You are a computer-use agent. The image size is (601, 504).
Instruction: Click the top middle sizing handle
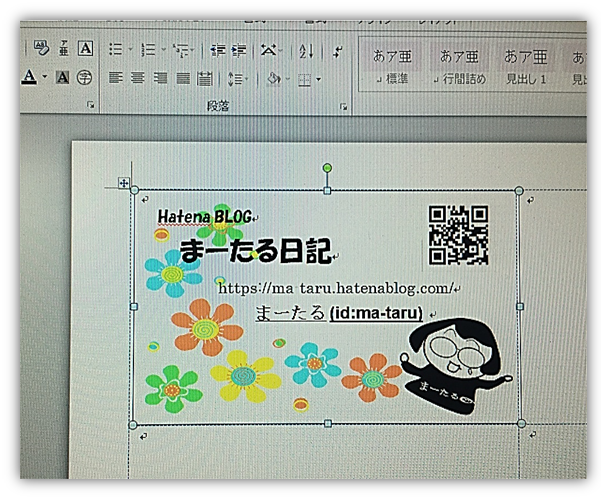click(327, 190)
